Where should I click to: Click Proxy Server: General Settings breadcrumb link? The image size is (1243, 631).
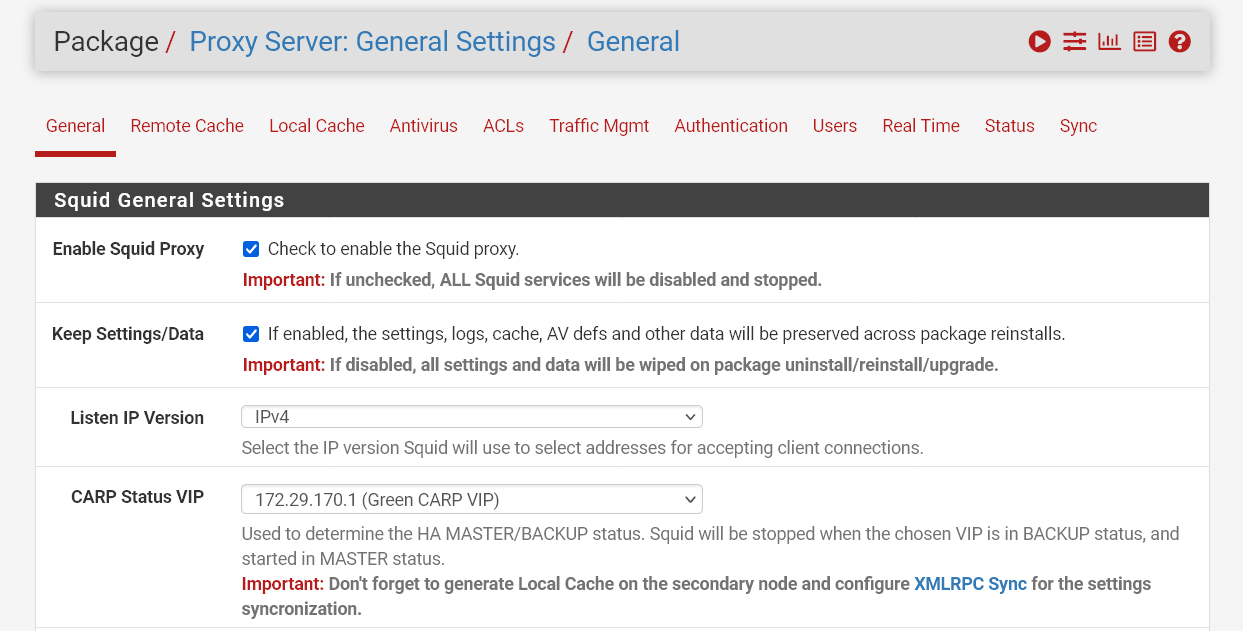tap(372, 42)
